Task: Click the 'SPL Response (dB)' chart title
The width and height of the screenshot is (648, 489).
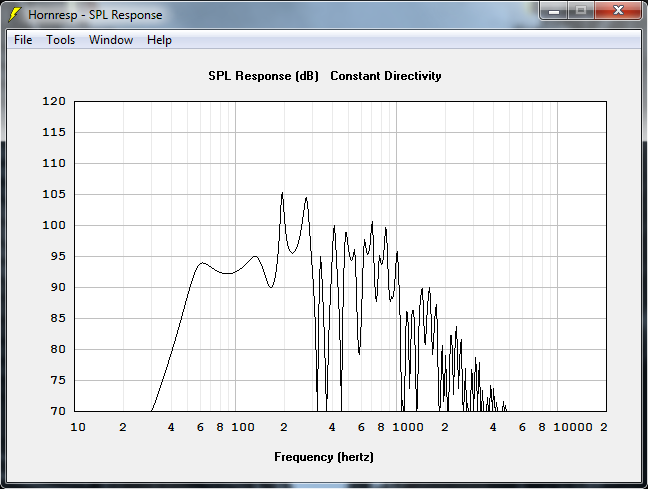Action: [x=263, y=76]
